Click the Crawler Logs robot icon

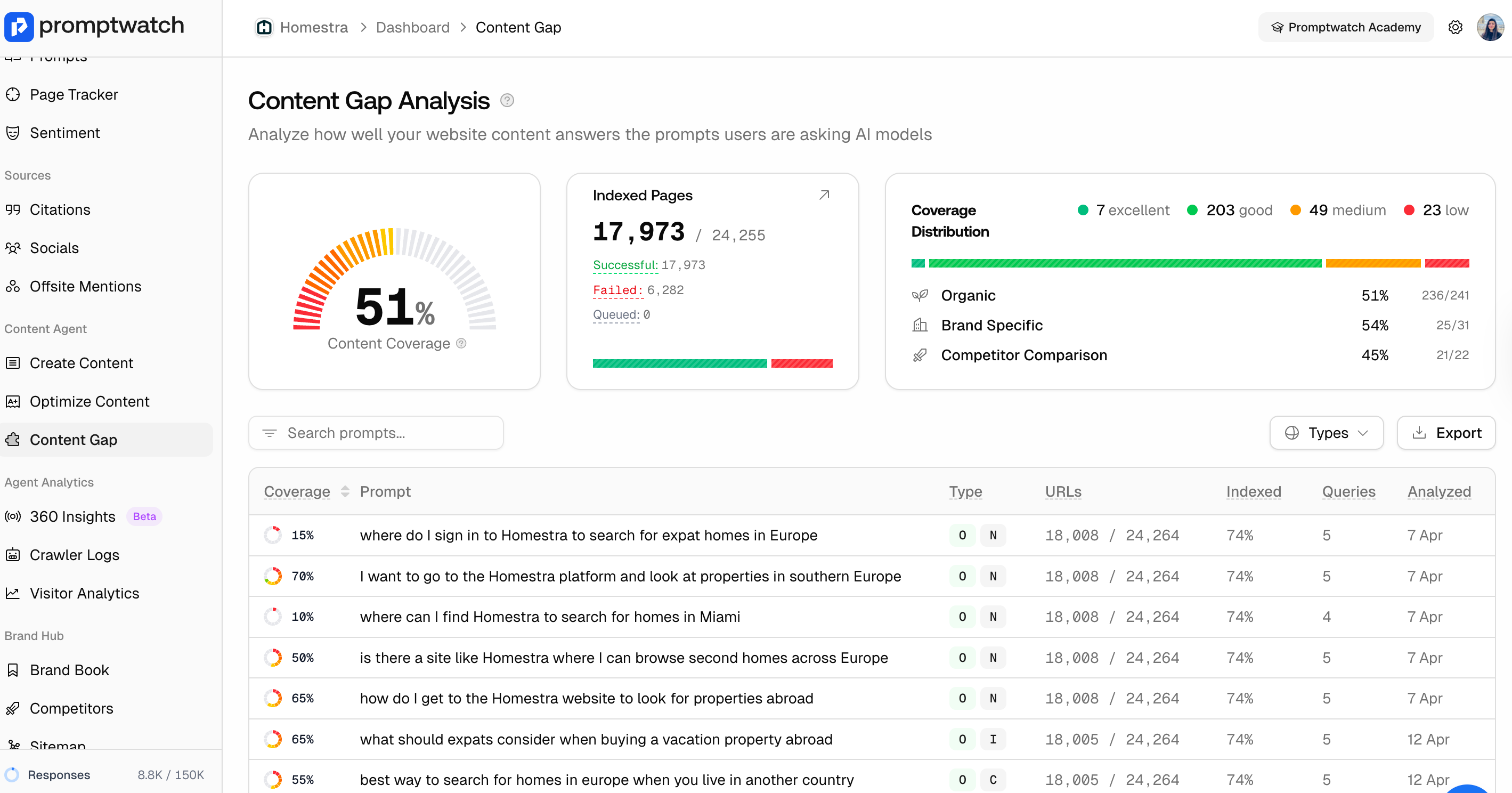tap(13, 555)
